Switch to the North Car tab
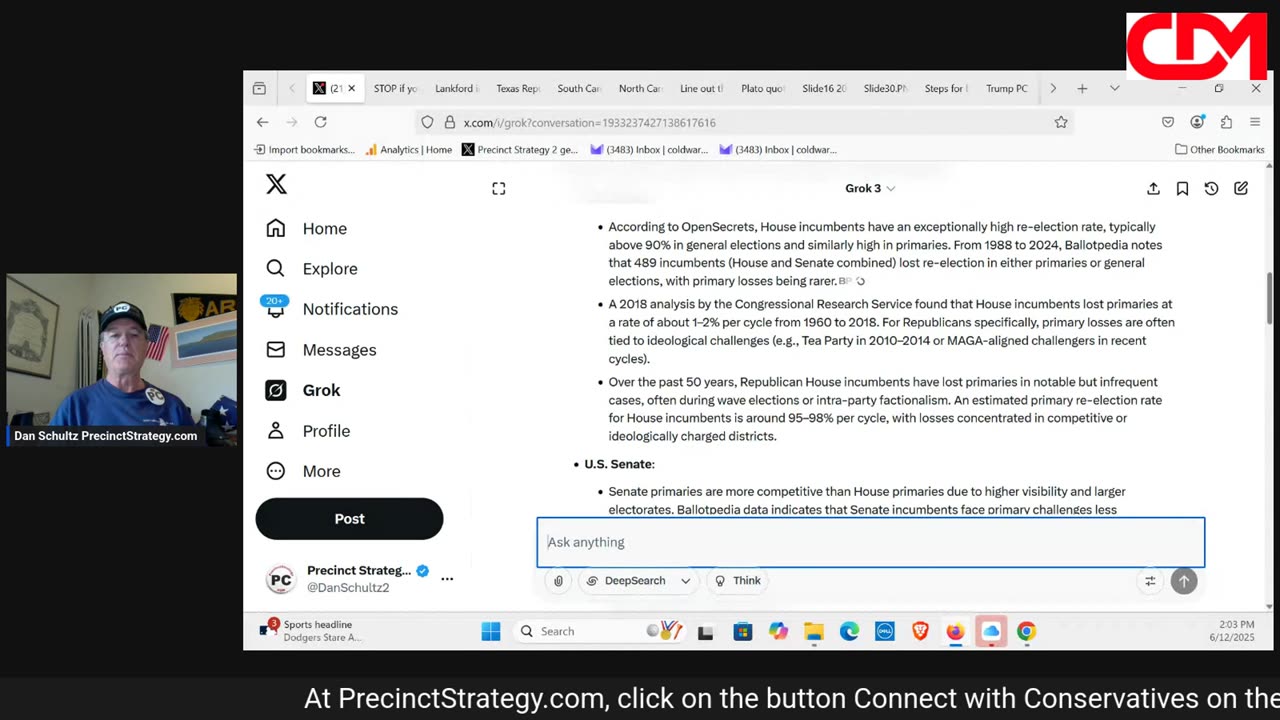 640,89
